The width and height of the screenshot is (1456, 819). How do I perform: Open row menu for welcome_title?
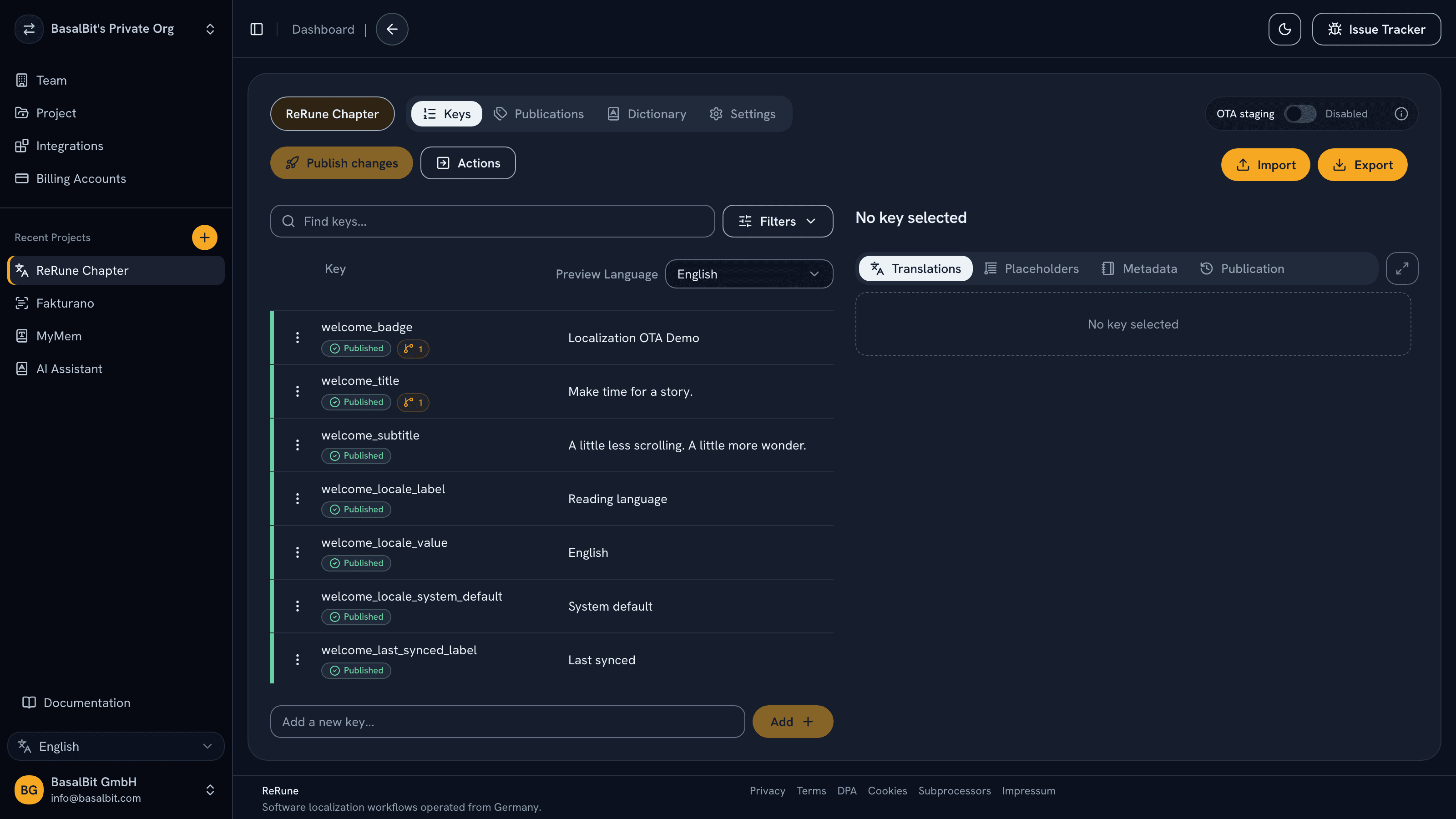coord(297,391)
